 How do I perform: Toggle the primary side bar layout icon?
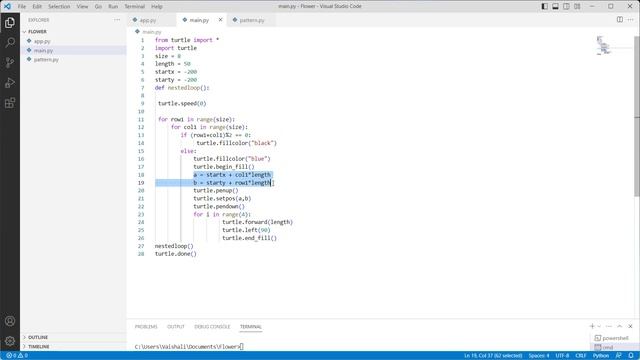pos(544,6)
